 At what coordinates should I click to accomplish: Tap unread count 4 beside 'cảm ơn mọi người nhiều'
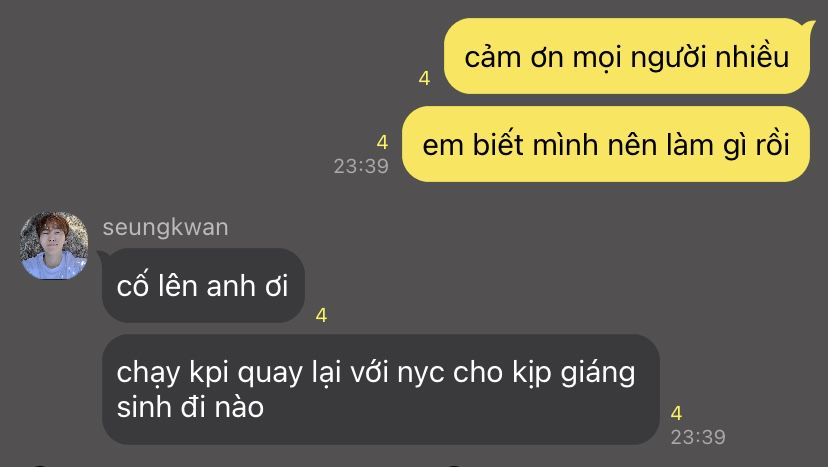tap(424, 78)
